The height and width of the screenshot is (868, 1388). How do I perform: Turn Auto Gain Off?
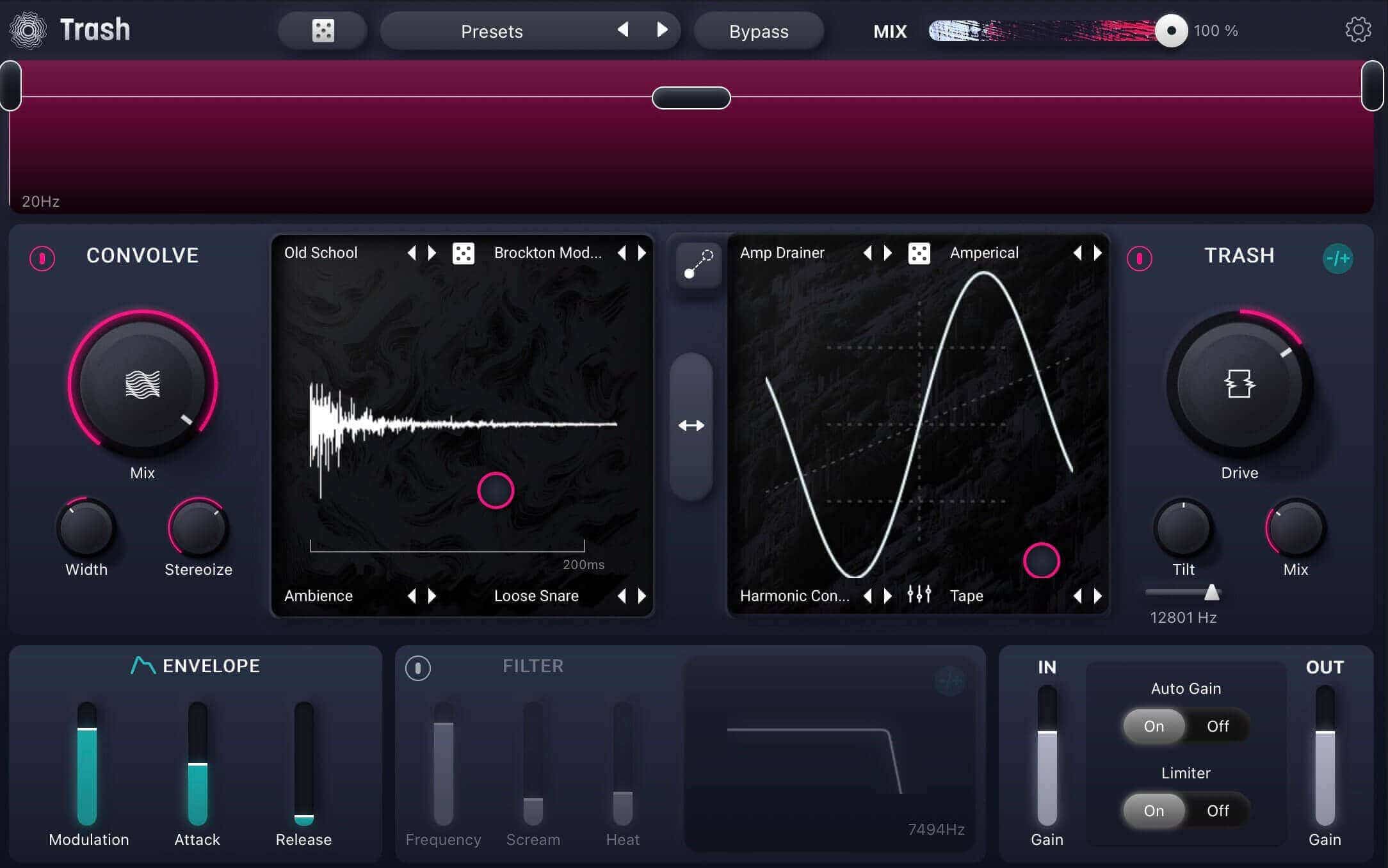click(1218, 726)
